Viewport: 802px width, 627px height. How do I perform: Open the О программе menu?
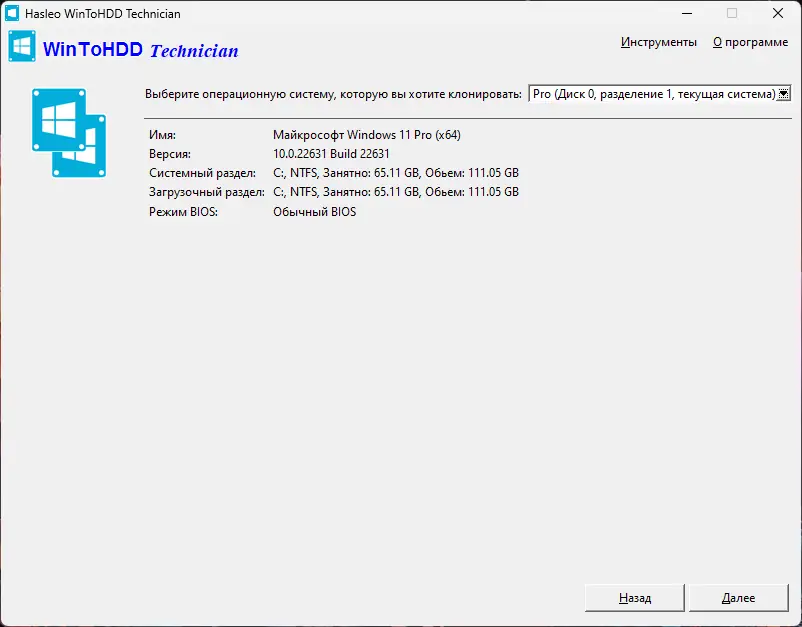[750, 42]
